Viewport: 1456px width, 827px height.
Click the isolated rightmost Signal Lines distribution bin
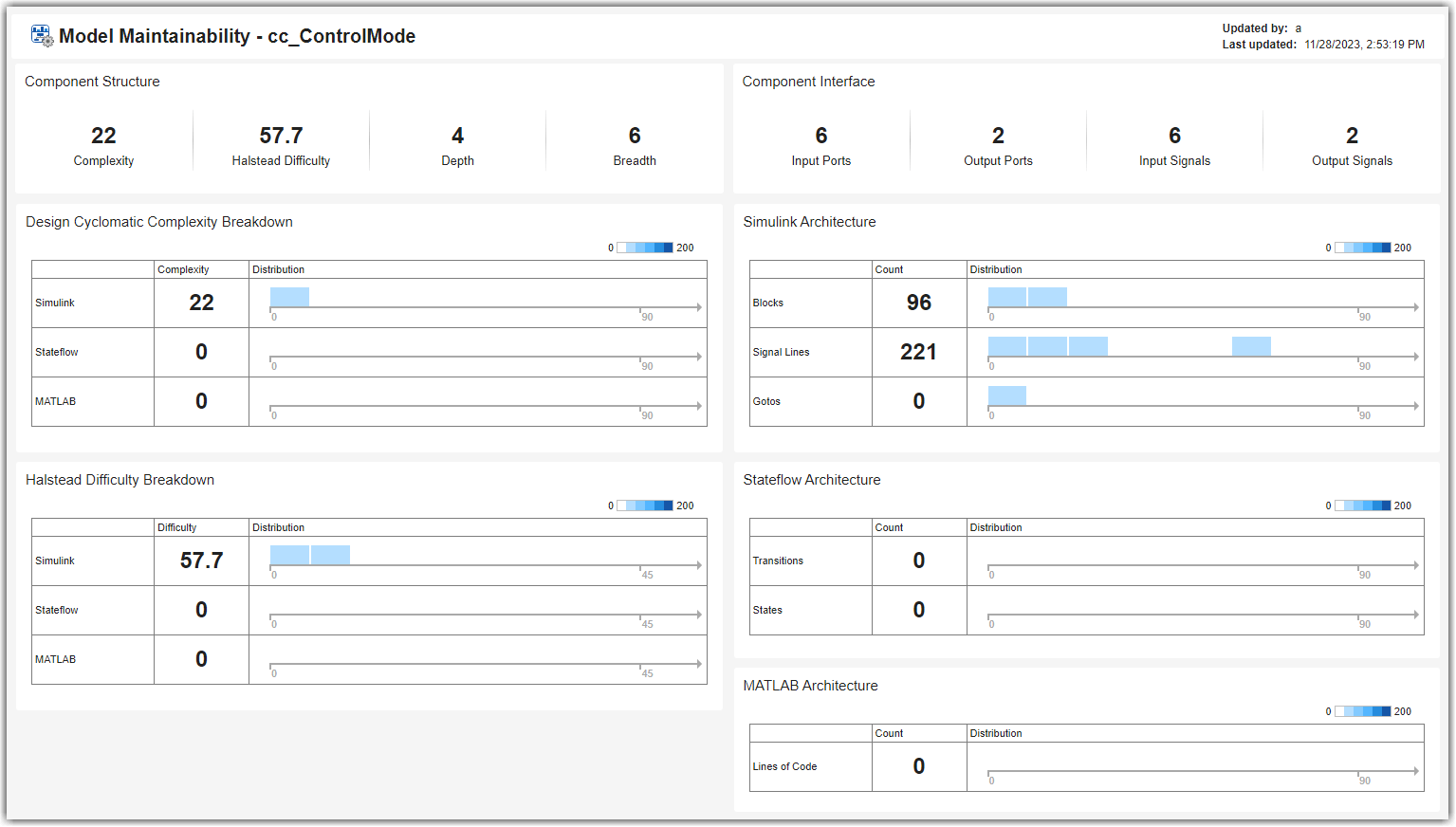point(1251,346)
